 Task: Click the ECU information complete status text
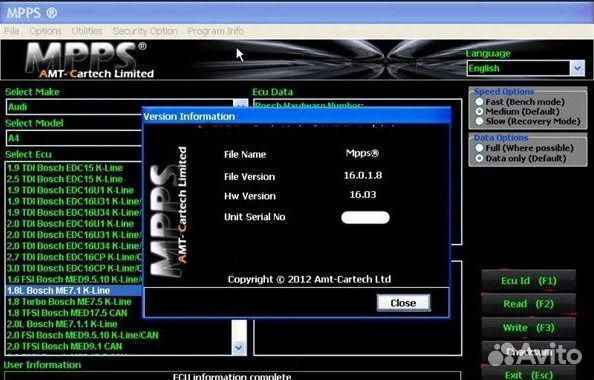[x=232, y=376]
